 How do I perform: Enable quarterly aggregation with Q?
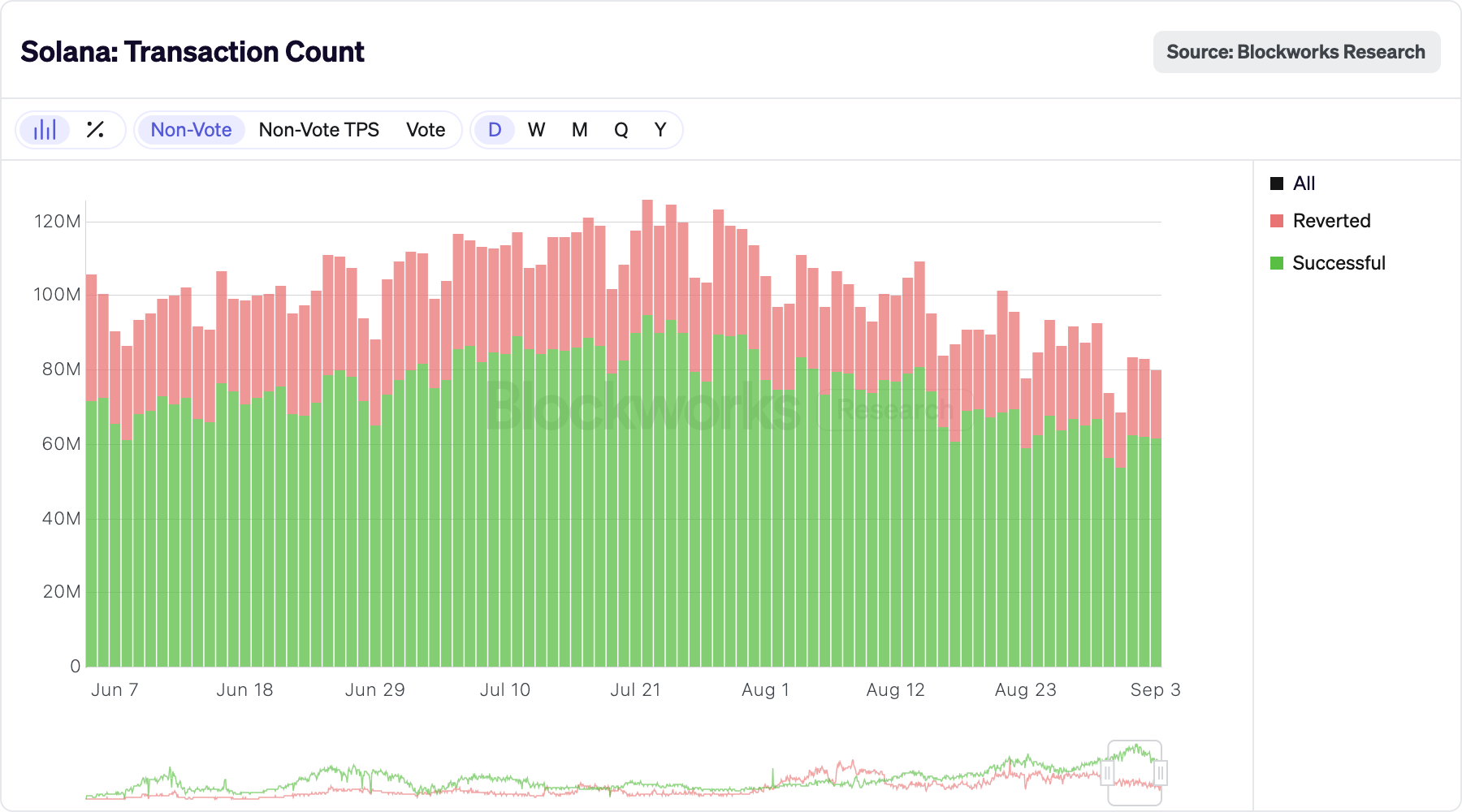coord(621,129)
